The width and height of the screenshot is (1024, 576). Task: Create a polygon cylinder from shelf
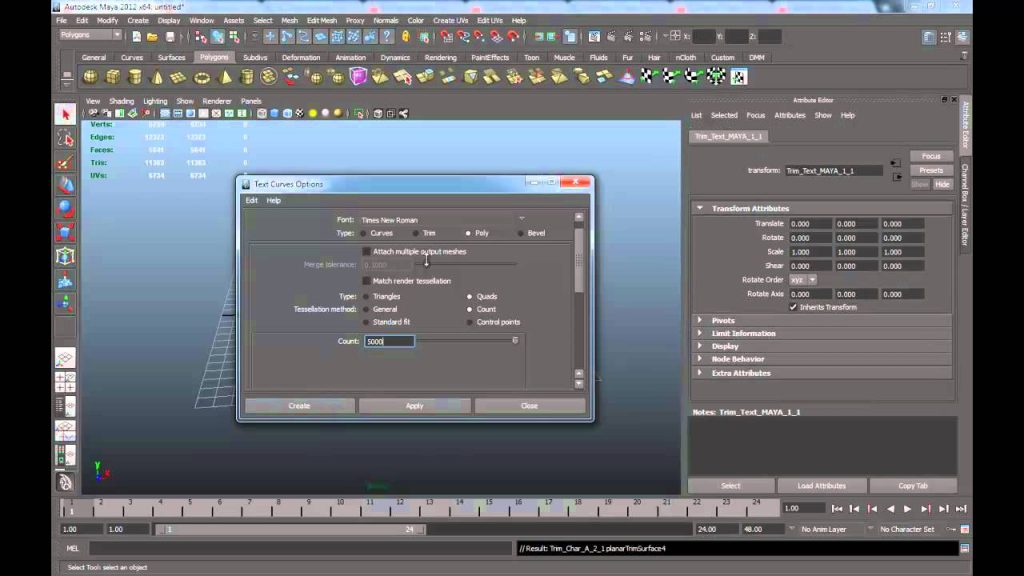tap(135, 77)
